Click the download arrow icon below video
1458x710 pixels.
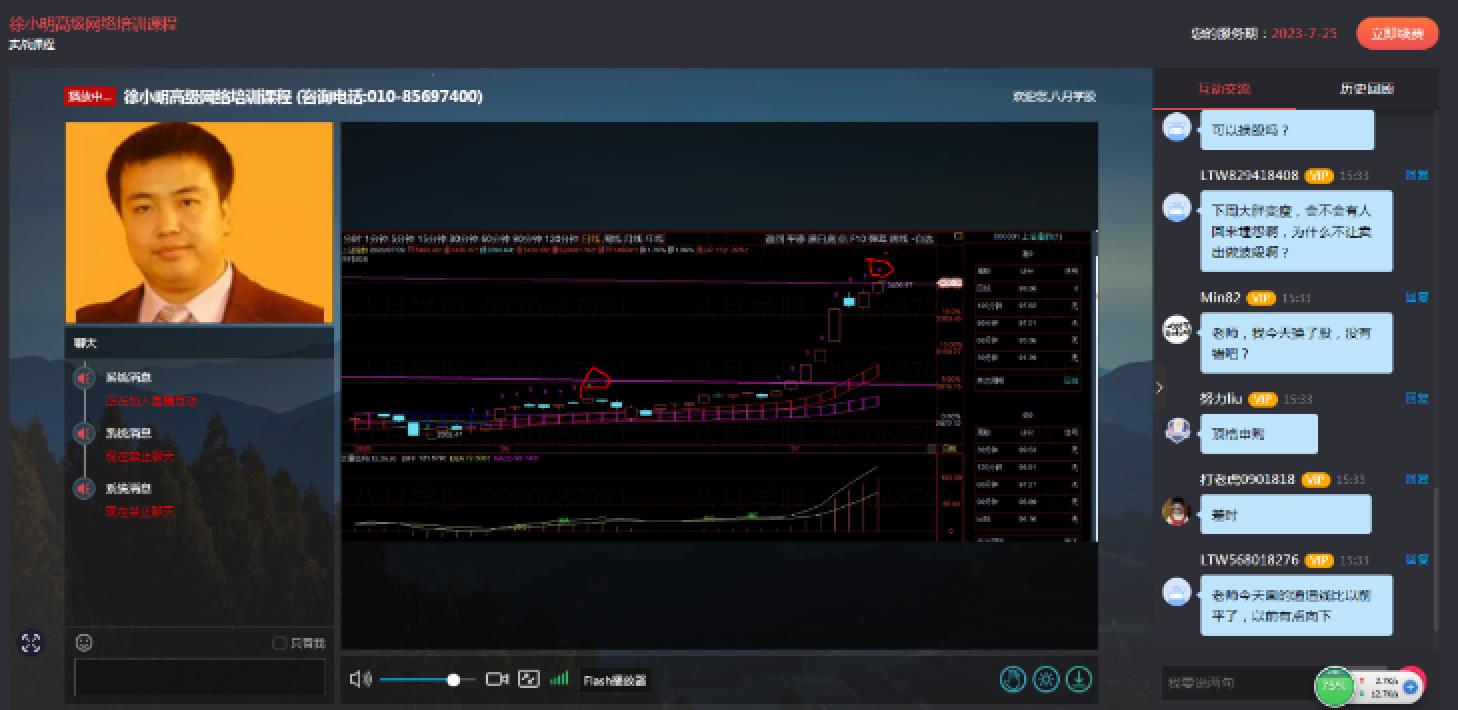coord(1078,680)
